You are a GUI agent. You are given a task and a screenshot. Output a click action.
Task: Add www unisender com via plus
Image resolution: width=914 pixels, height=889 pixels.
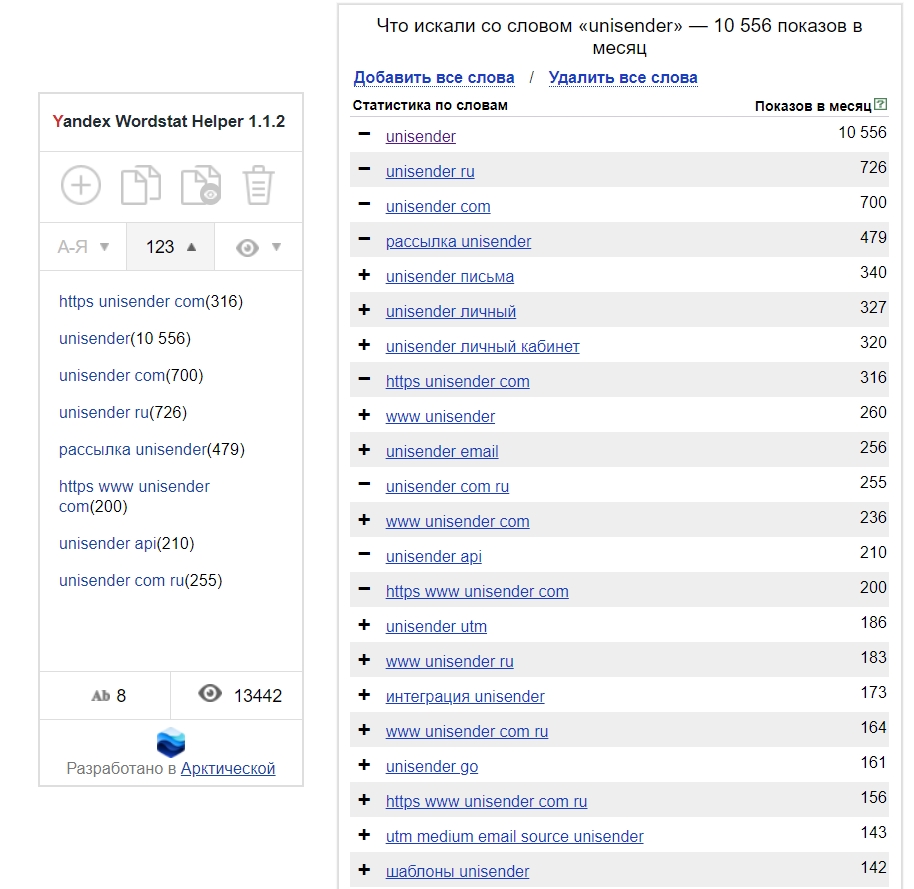[x=364, y=519]
